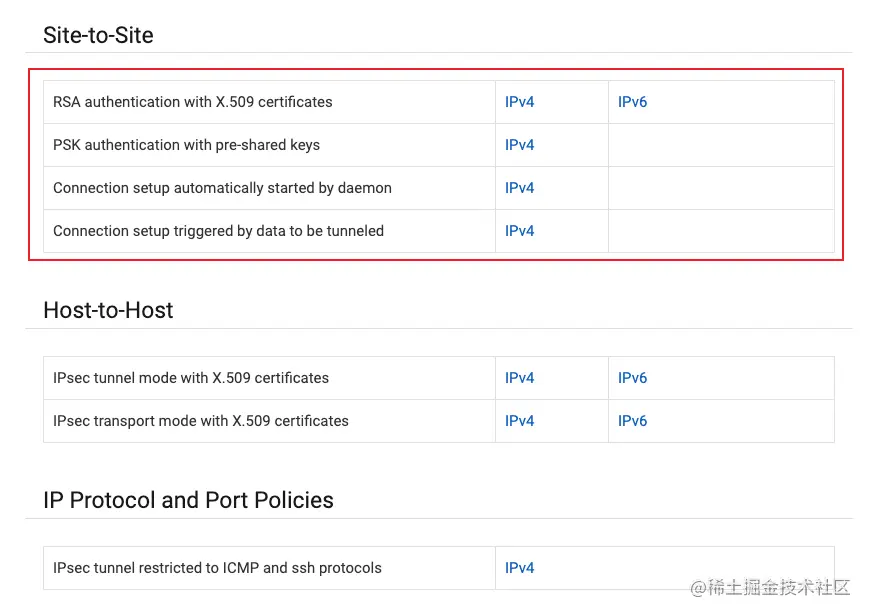Click the IPsec tunnel mode with X.509 certificates text
Screen dimensions: 869x616
pos(190,378)
